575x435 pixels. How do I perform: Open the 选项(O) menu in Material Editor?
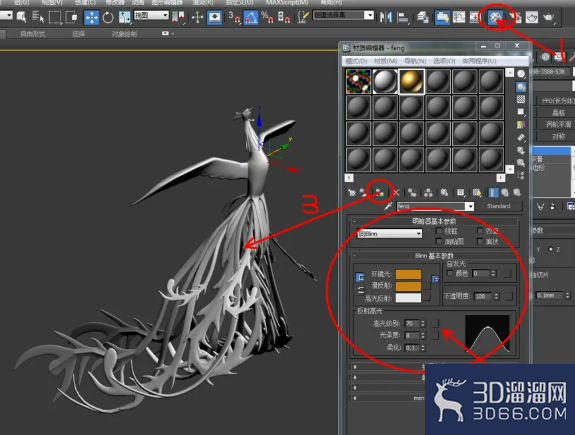444,61
